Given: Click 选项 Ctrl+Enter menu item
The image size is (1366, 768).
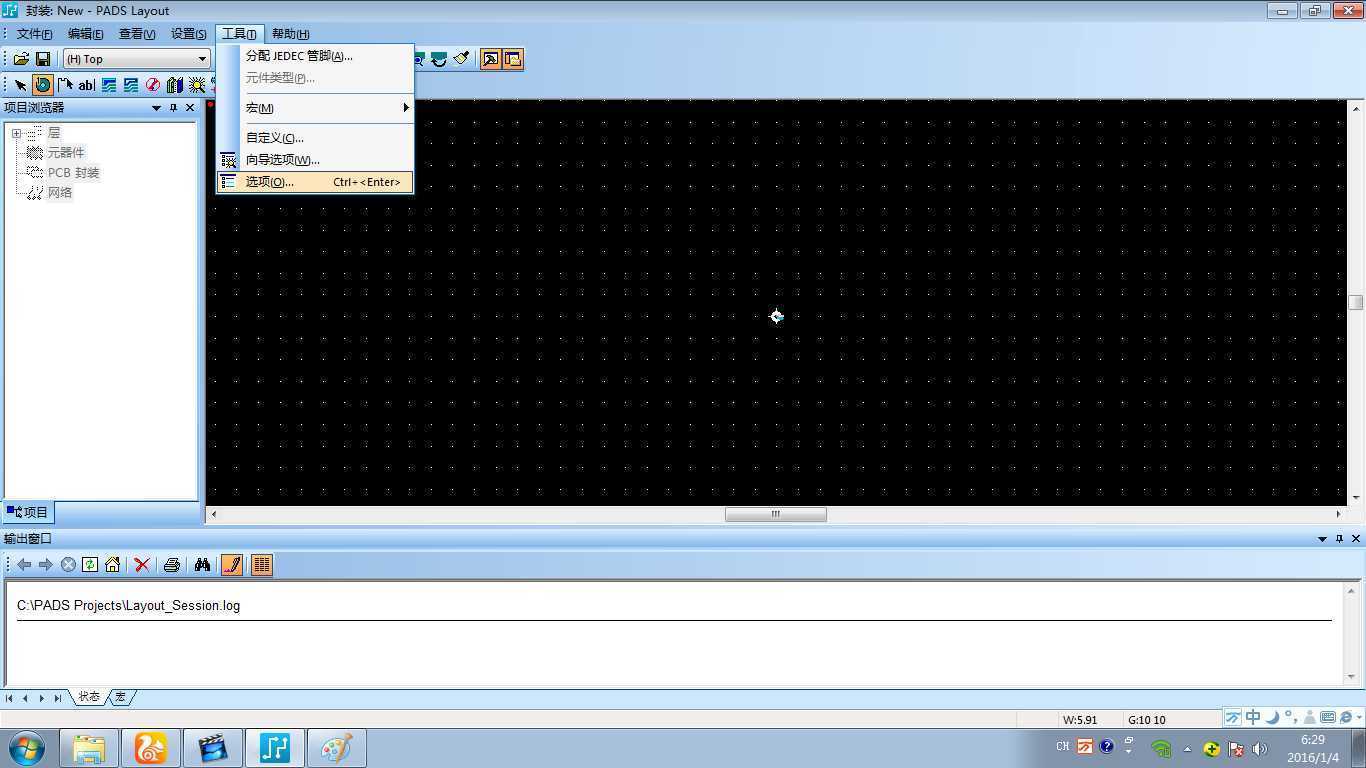Looking at the screenshot, I should (316, 182).
